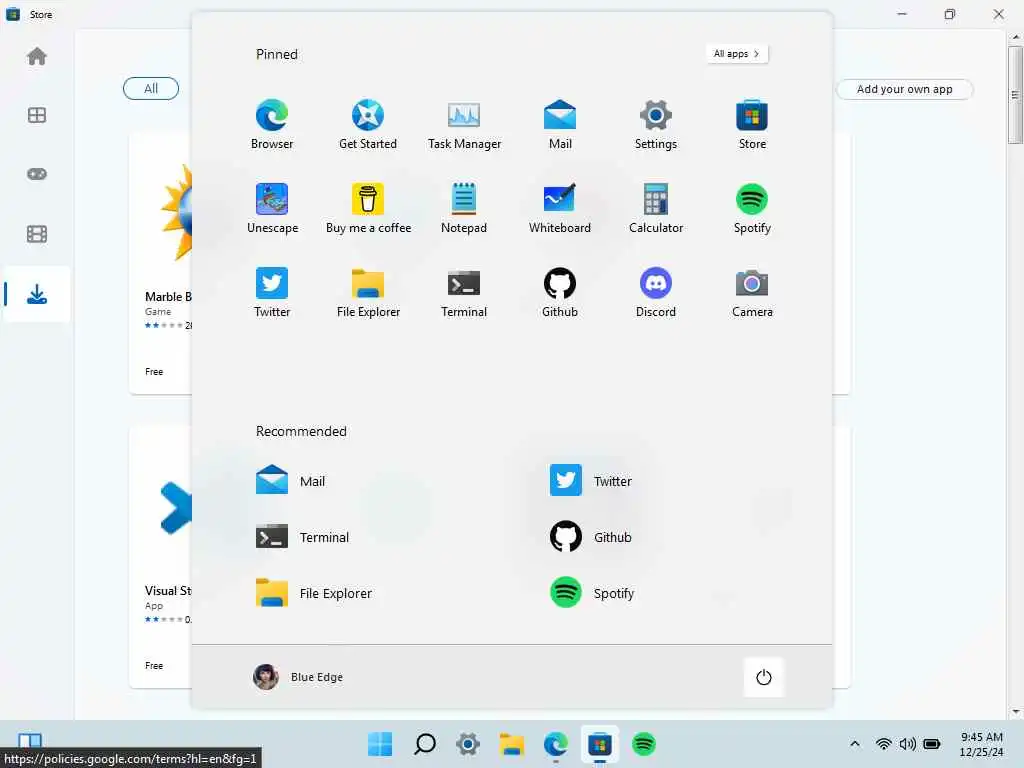This screenshot has height=768, width=1024.
Task: Open the Marble game card in Store
Action: point(161,263)
